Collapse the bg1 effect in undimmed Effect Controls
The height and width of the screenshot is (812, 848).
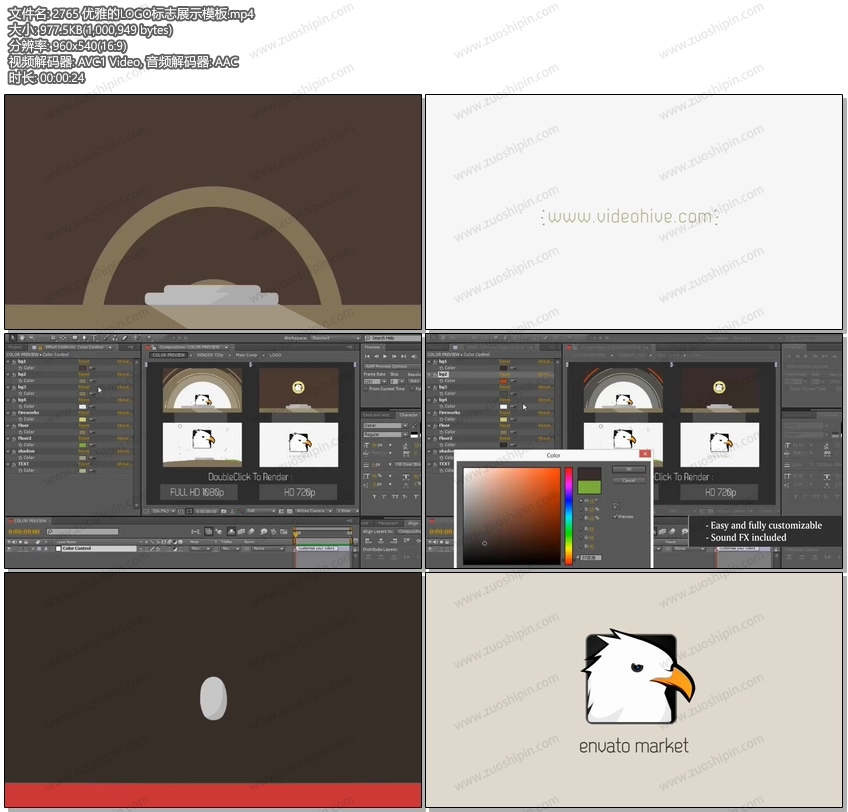[x=8, y=361]
